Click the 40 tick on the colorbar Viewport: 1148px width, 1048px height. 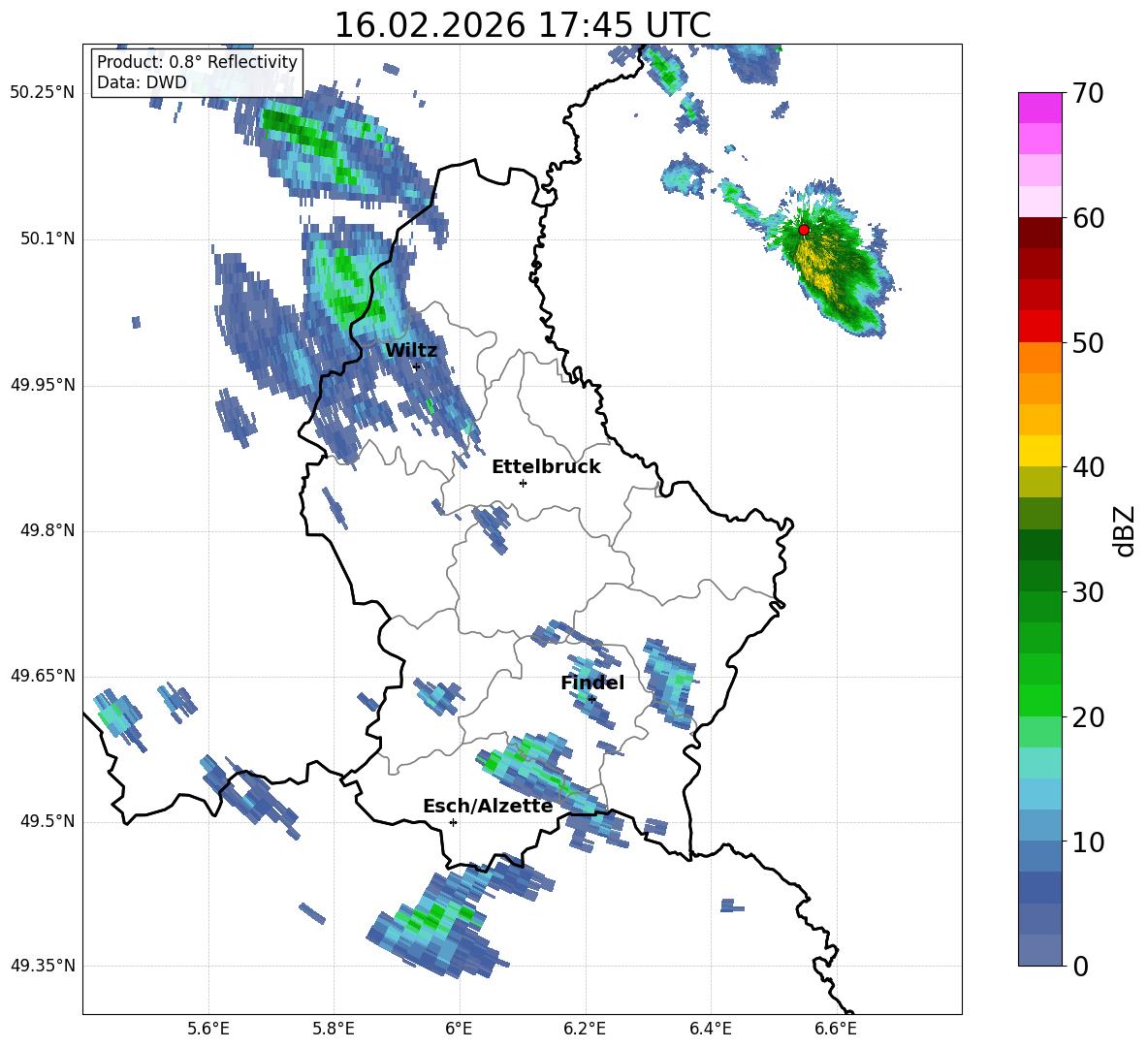point(1088,467)
